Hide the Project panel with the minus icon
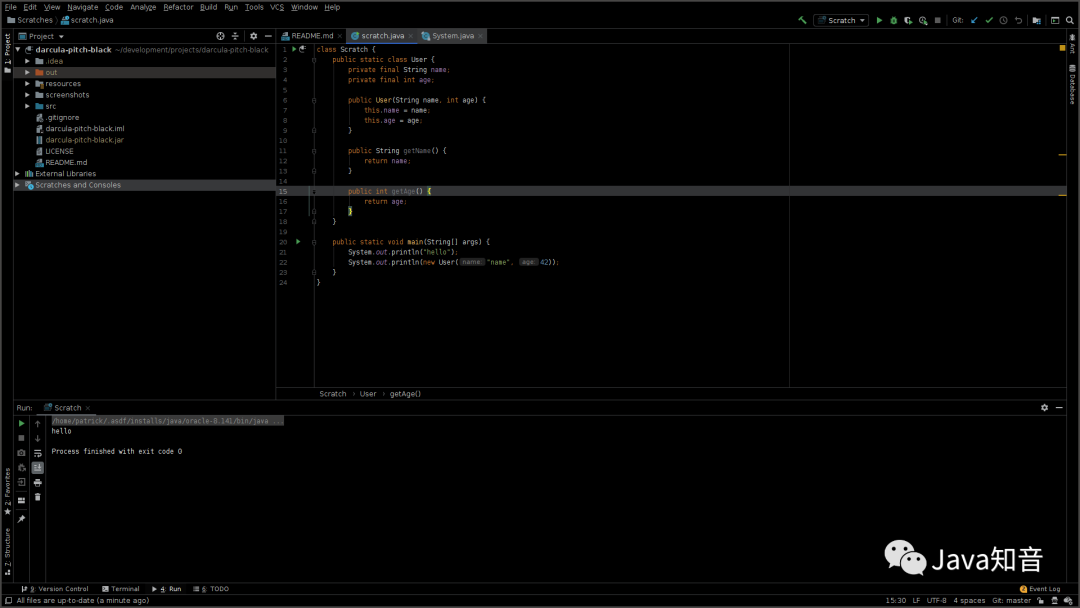Viewport: 1080px width, 608px height. [x=268, y=36]
